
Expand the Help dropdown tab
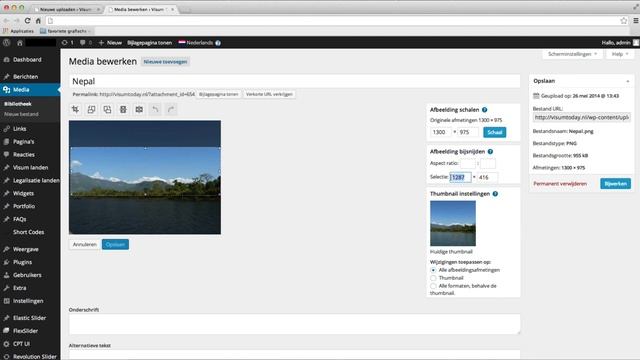tap(620, 54)
